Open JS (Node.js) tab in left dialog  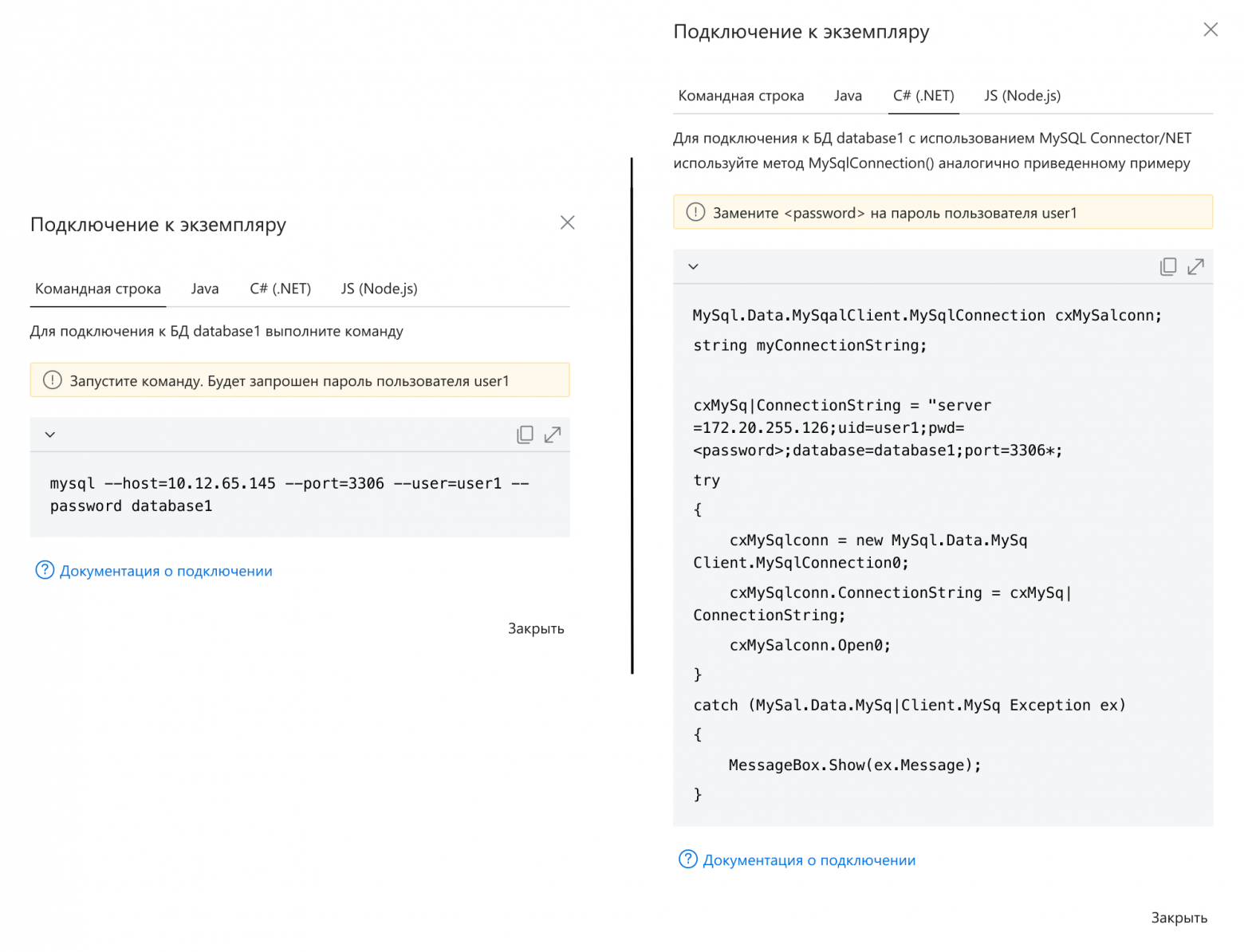pyautogui.click(x=380, y=289)
